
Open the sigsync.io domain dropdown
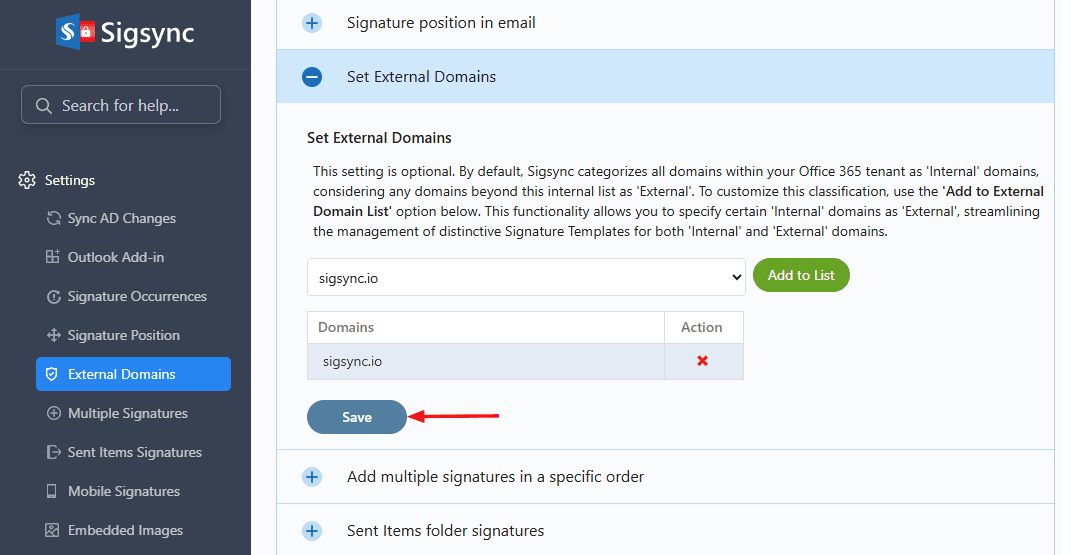click(x=526, y=277)
